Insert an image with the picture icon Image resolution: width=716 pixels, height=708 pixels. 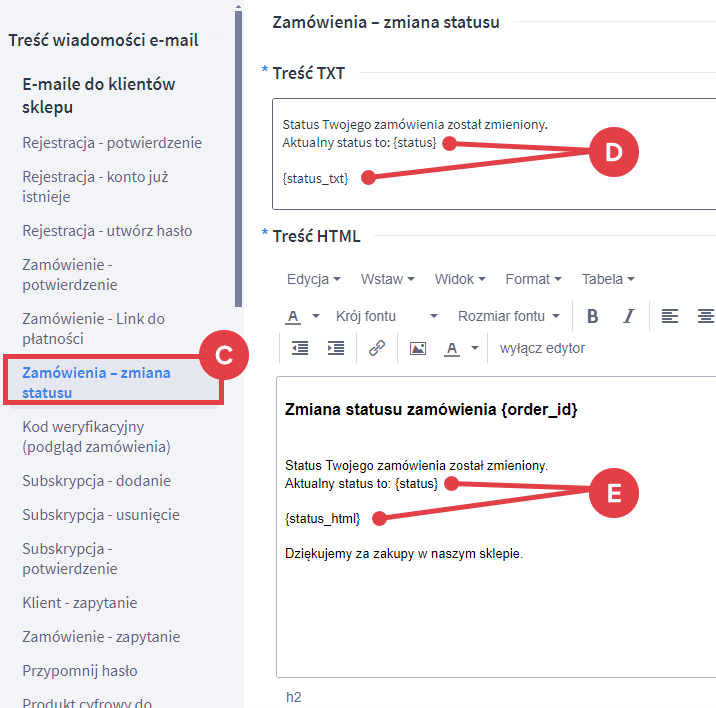coord(418,349)
